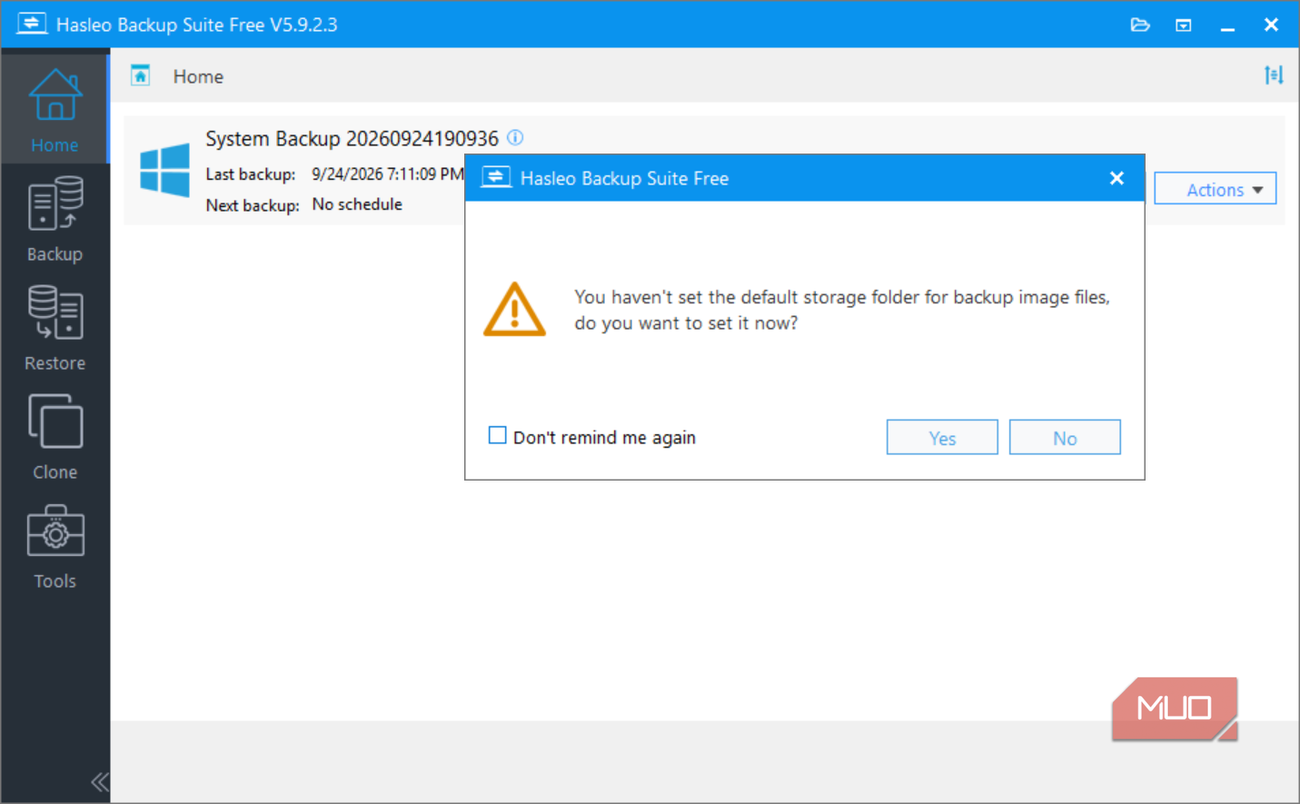This screenshot has height=804, width=1300.
Task: Open the Clone section in sidebar
Action: click(54, 437)
